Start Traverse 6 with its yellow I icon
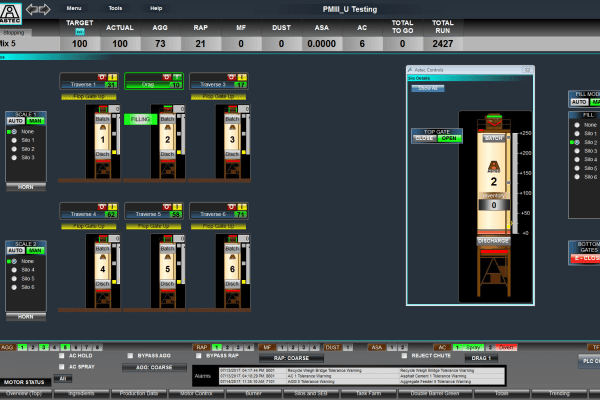Image resolution: width=600 pixels, height=400 pixels. (242, 207)
